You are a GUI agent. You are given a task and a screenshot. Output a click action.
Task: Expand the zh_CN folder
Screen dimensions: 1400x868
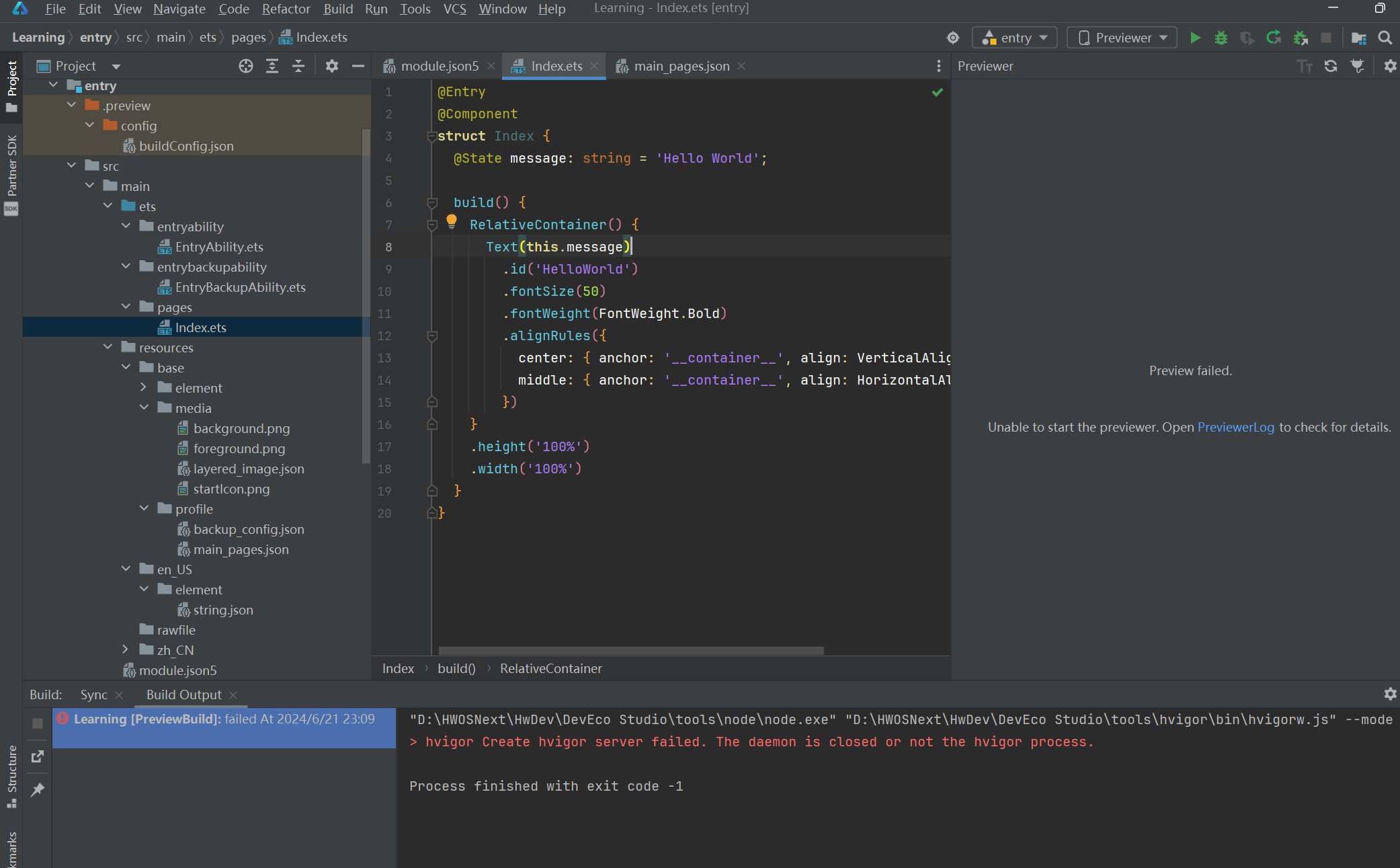[126, 650]
